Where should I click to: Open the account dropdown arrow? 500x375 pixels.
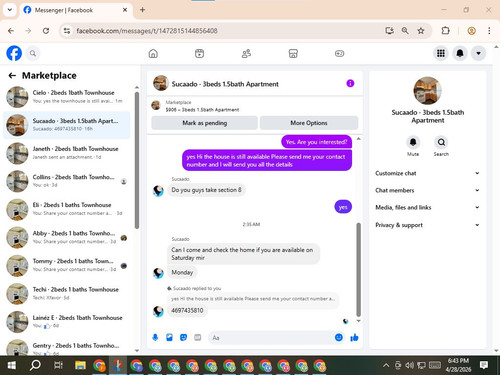pos(478,53)
